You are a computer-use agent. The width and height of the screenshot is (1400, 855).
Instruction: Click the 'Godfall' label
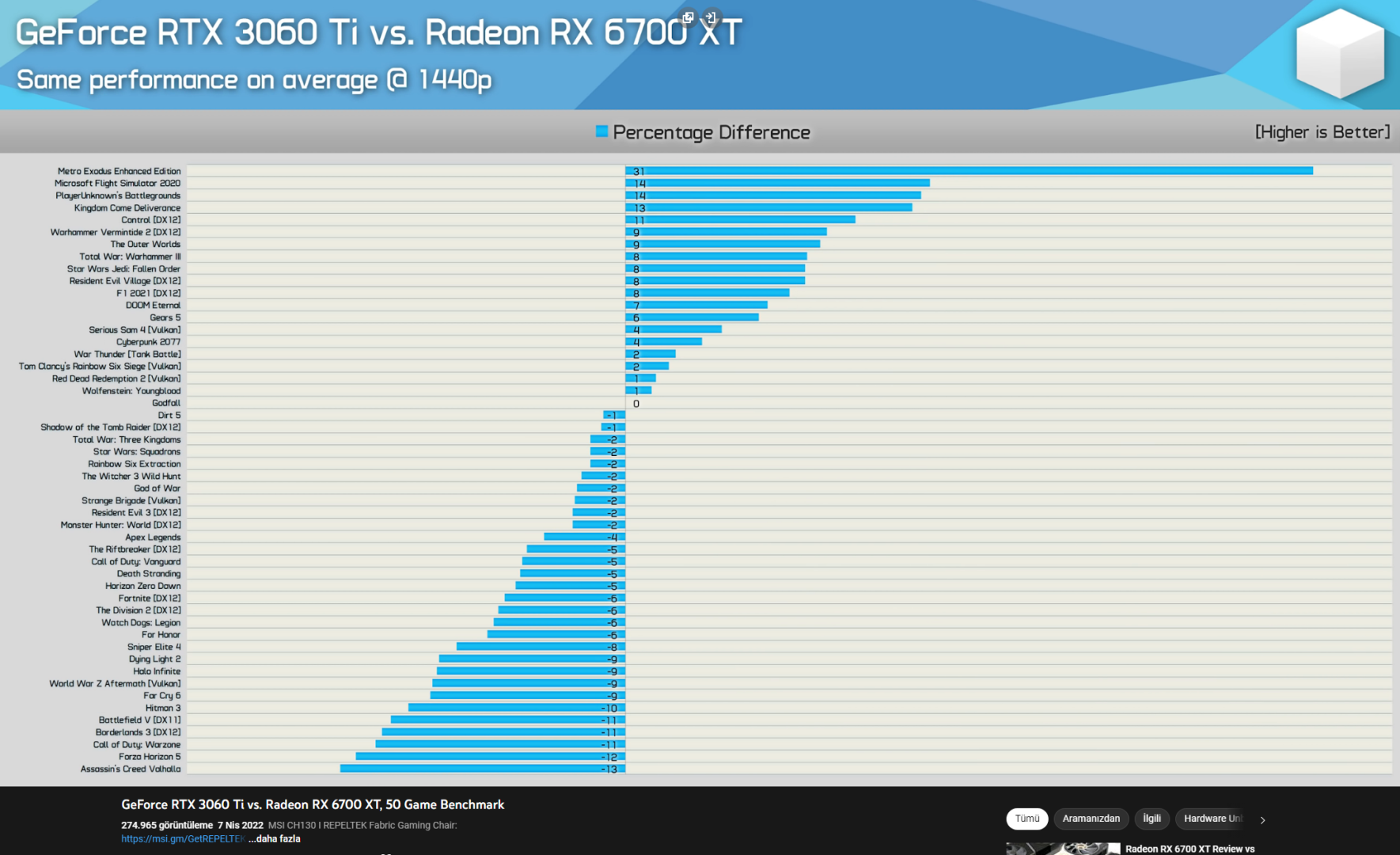coord(166,403)
